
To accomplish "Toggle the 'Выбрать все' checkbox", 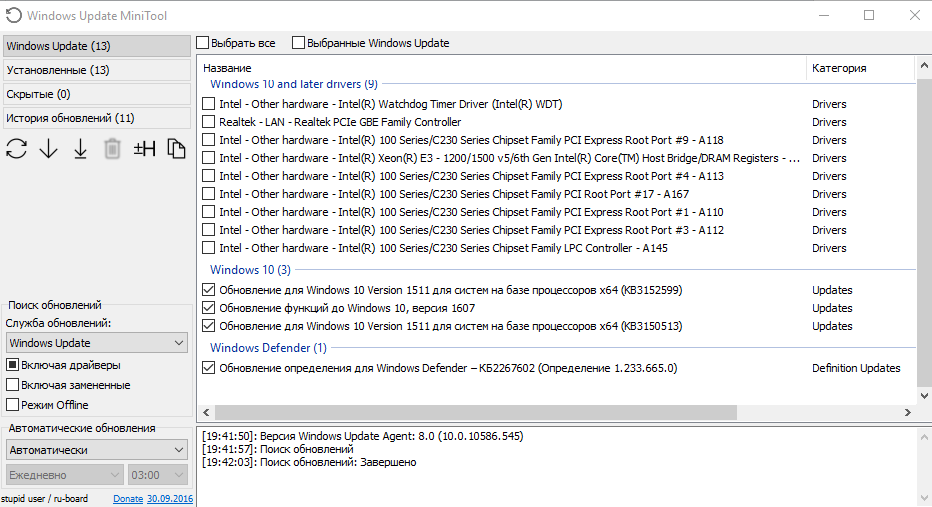I will tap(204, 43).
